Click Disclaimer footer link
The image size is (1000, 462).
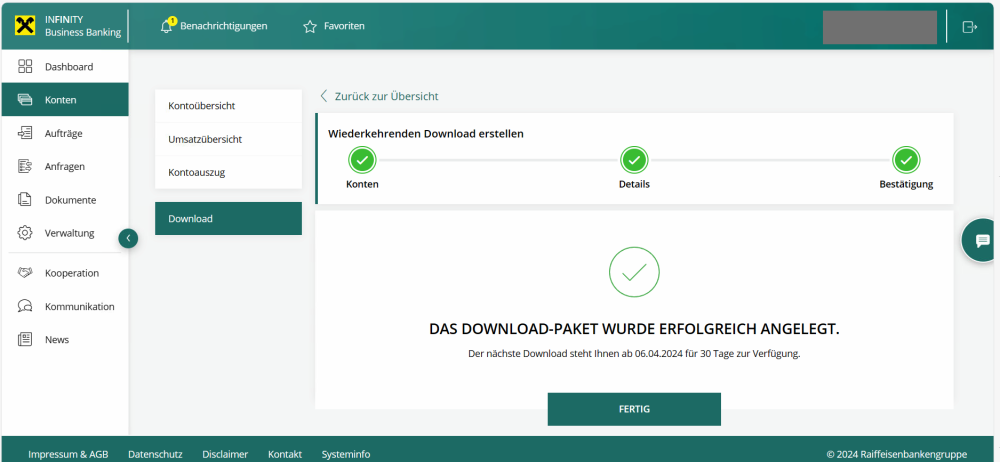click(x=225, y=454)
